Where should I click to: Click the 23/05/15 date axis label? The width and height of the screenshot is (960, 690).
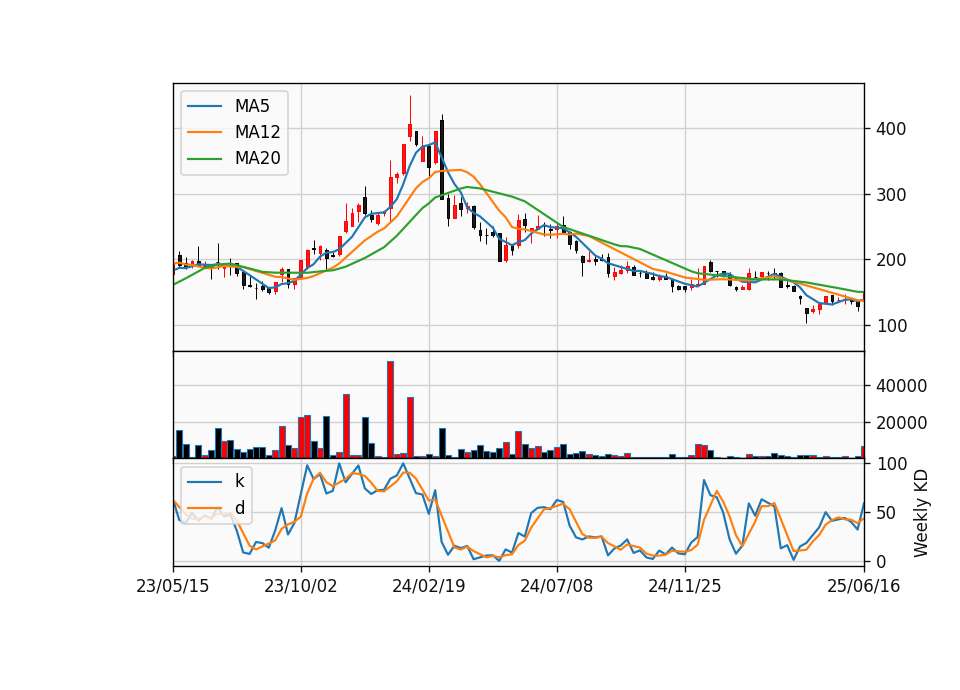tap(173, 586)
